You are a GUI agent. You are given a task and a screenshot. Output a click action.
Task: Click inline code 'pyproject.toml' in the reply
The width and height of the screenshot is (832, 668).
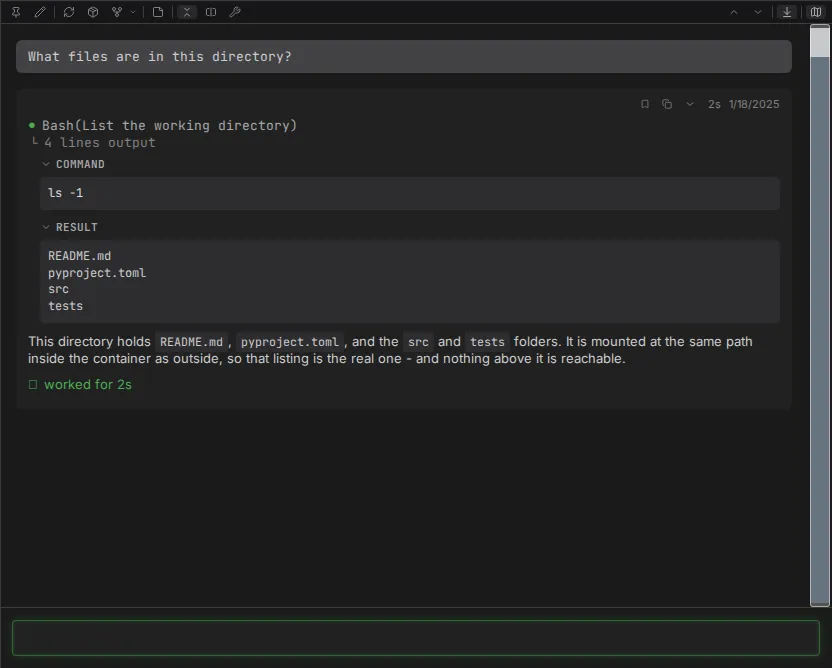tap(290, 342)
